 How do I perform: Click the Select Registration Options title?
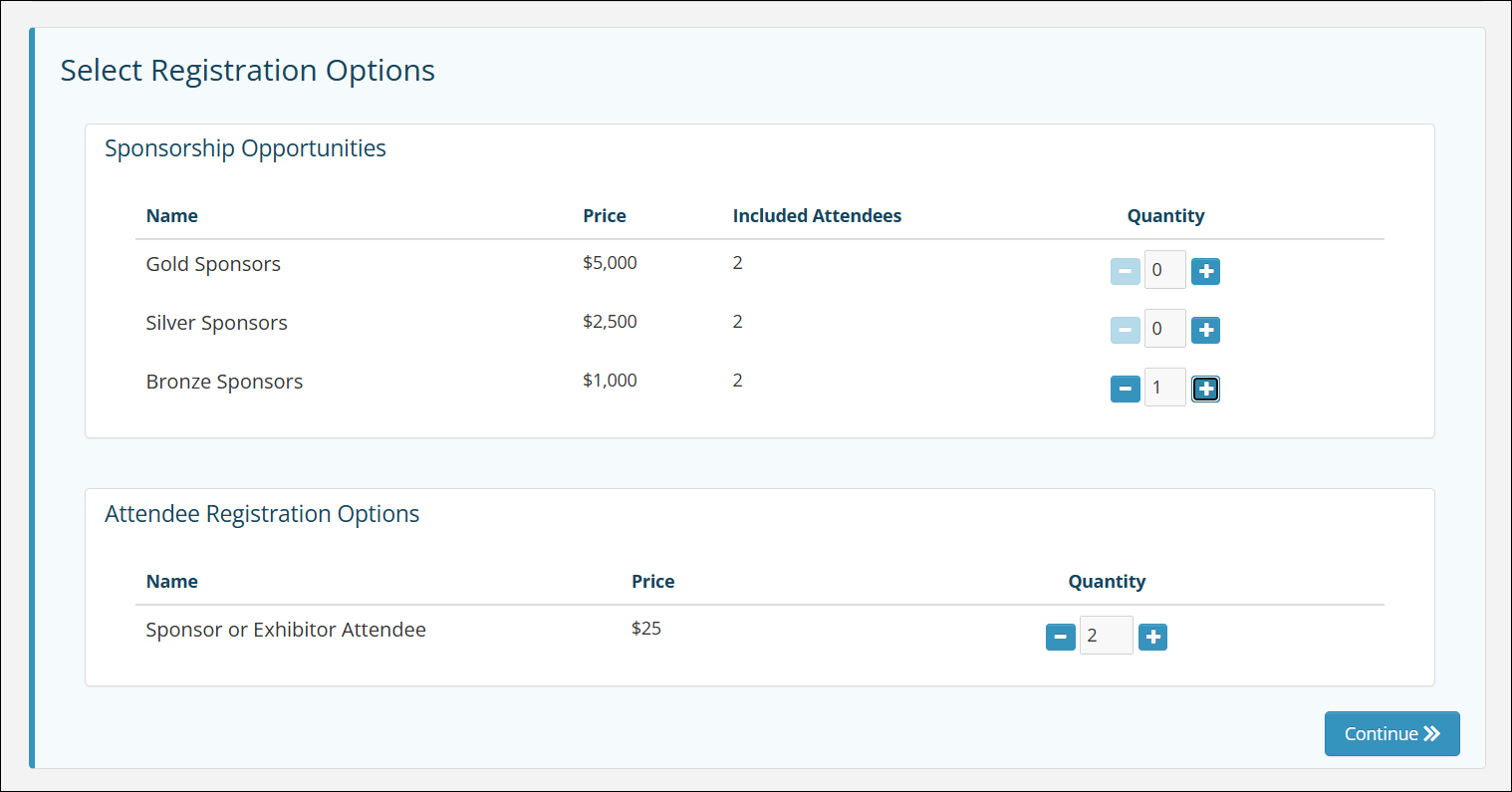tap(247, 71)
